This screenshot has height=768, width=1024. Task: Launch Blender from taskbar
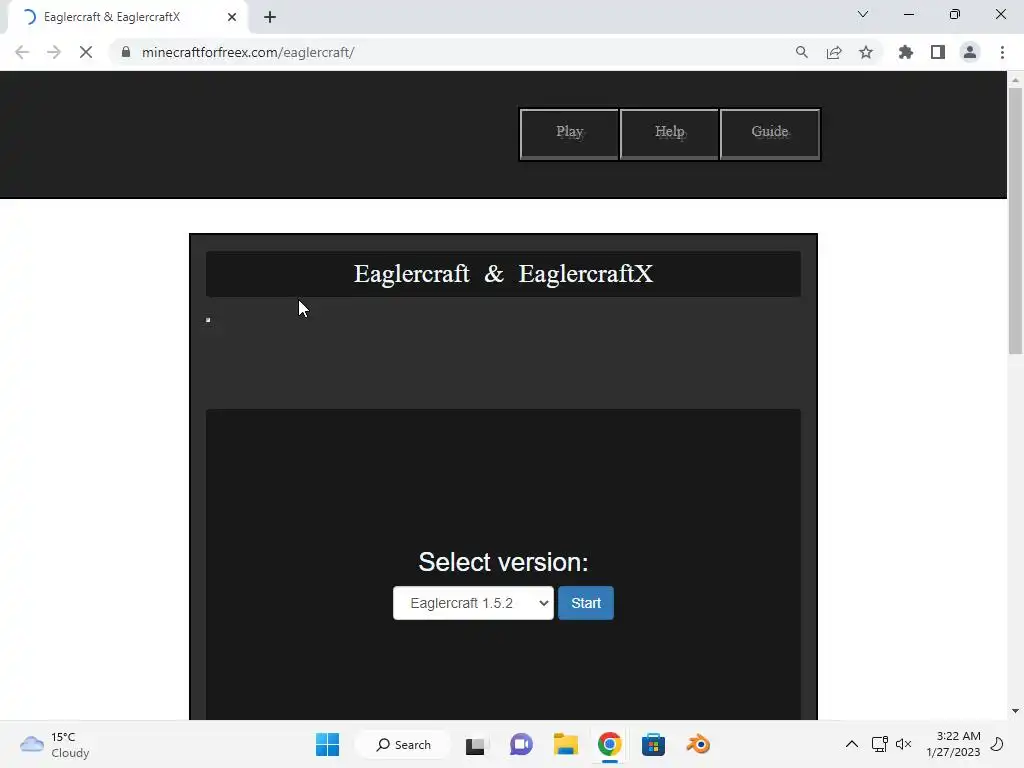point(698,744)
